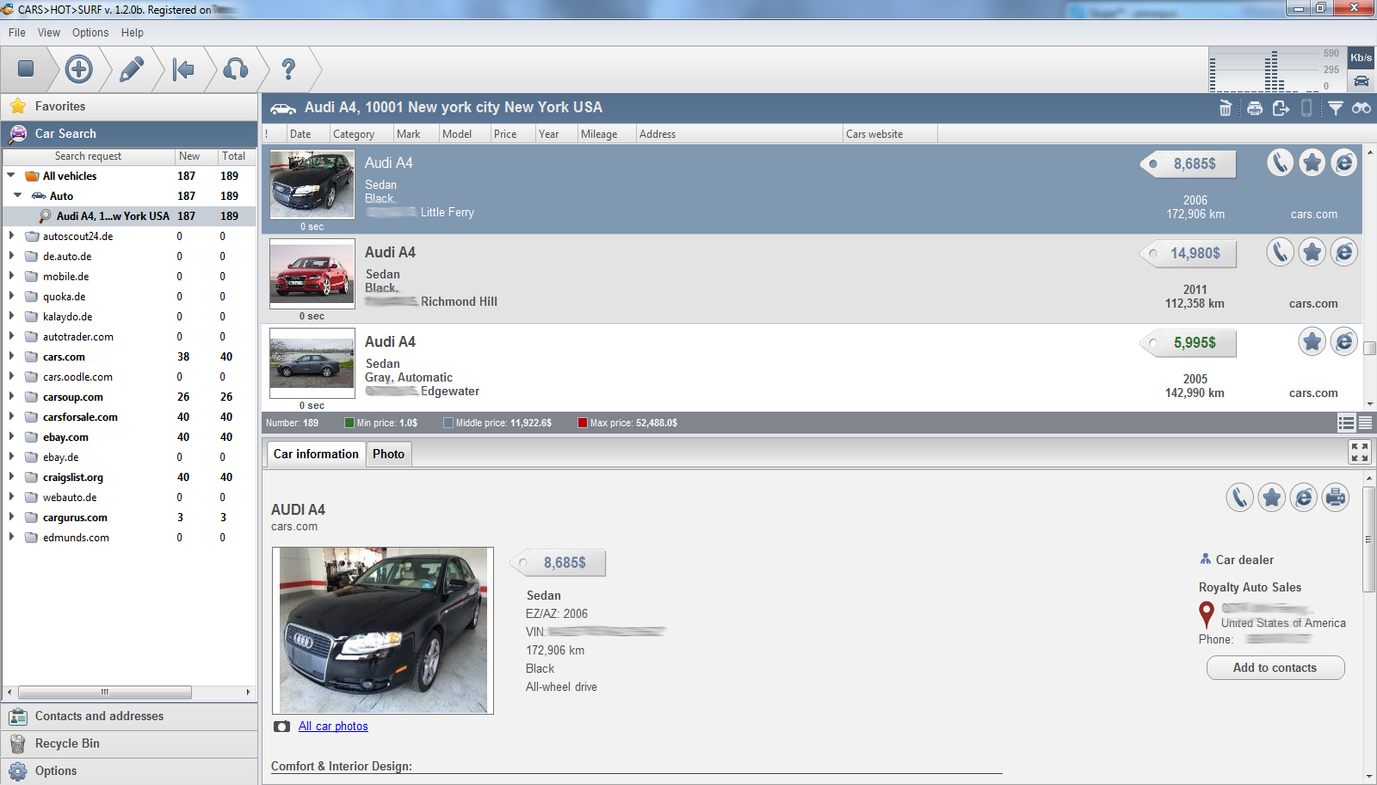Click the star on the 8,685$ listing
The image size is (1377, 785).
(x=1312, y=163)
